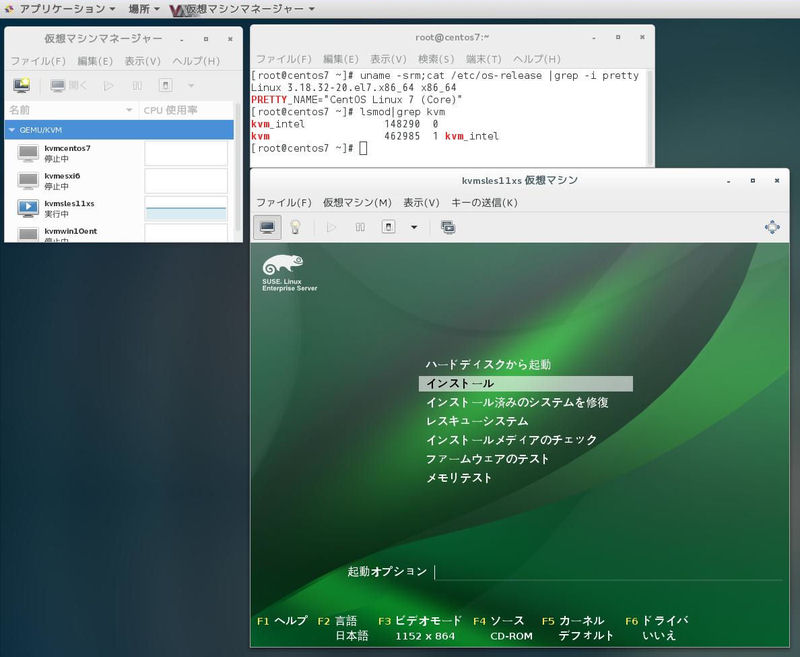Image resolution: width=800 pixels, height=657 pixels.
Task: Open ファイル menu in kvmsles11xs window
Action: [284, 203]
